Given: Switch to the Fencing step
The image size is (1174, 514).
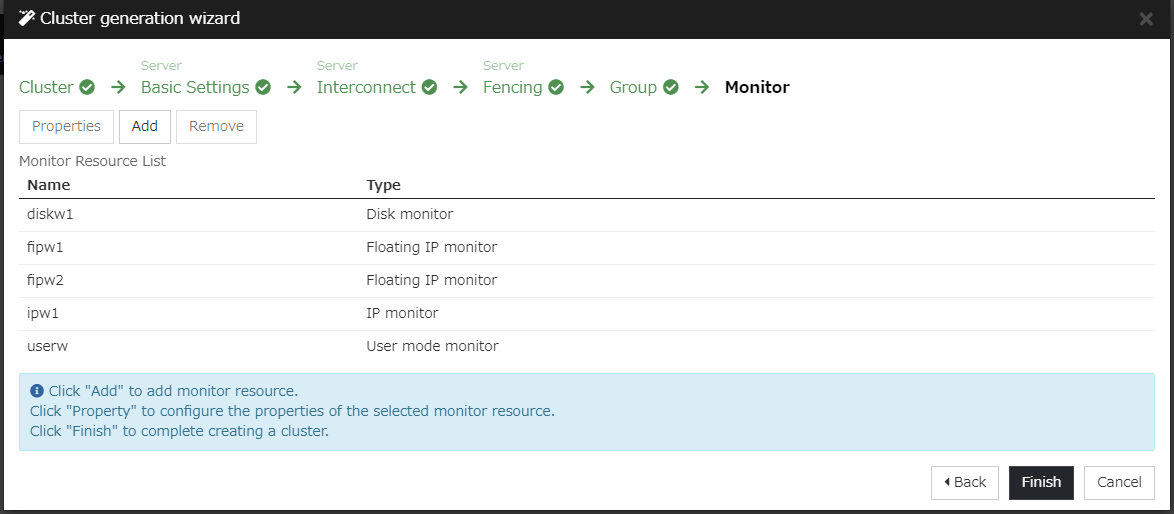Looking at the screenshot, I should point(512,87).
